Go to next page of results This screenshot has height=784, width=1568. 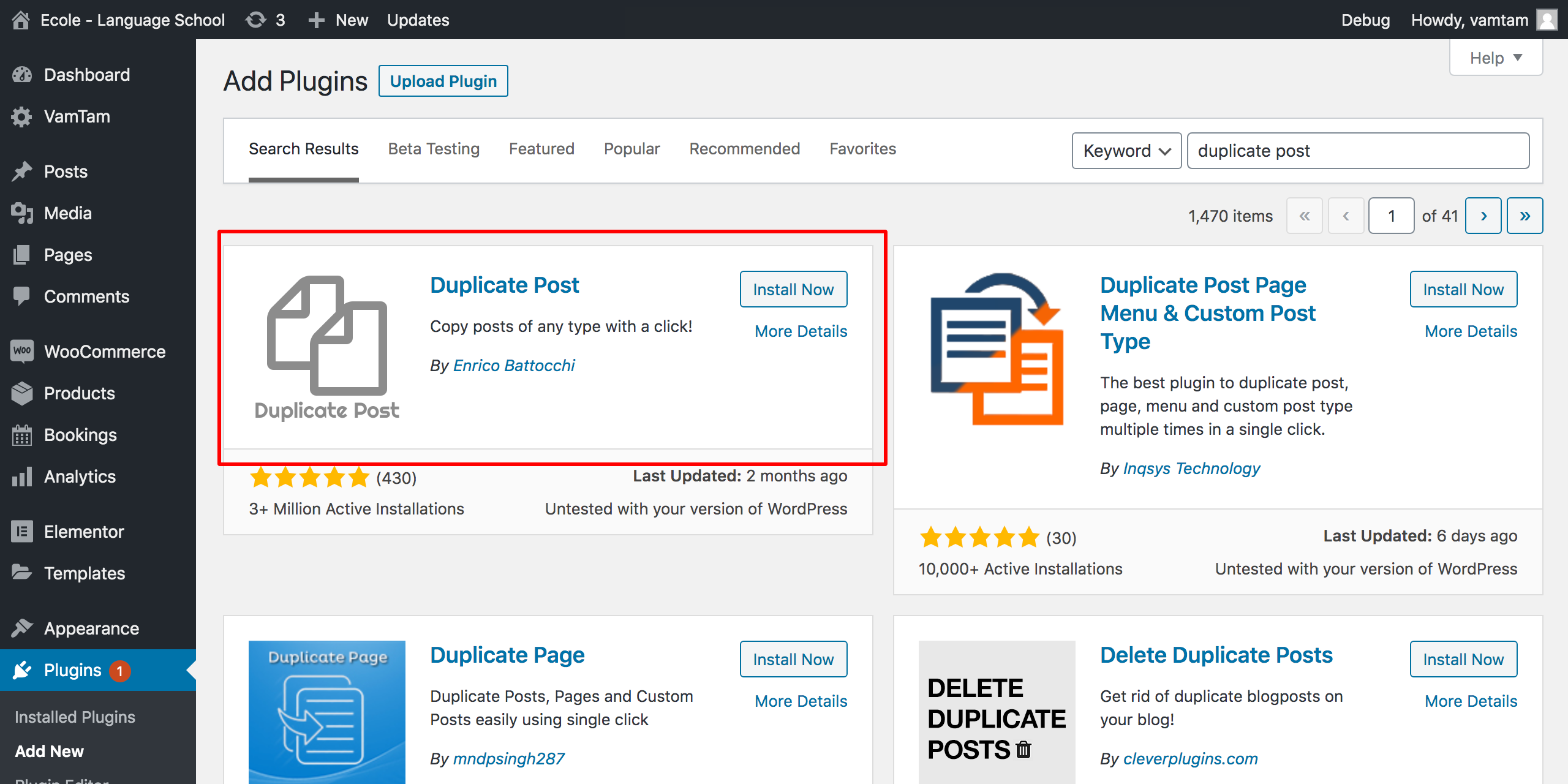click(1483, 216)
